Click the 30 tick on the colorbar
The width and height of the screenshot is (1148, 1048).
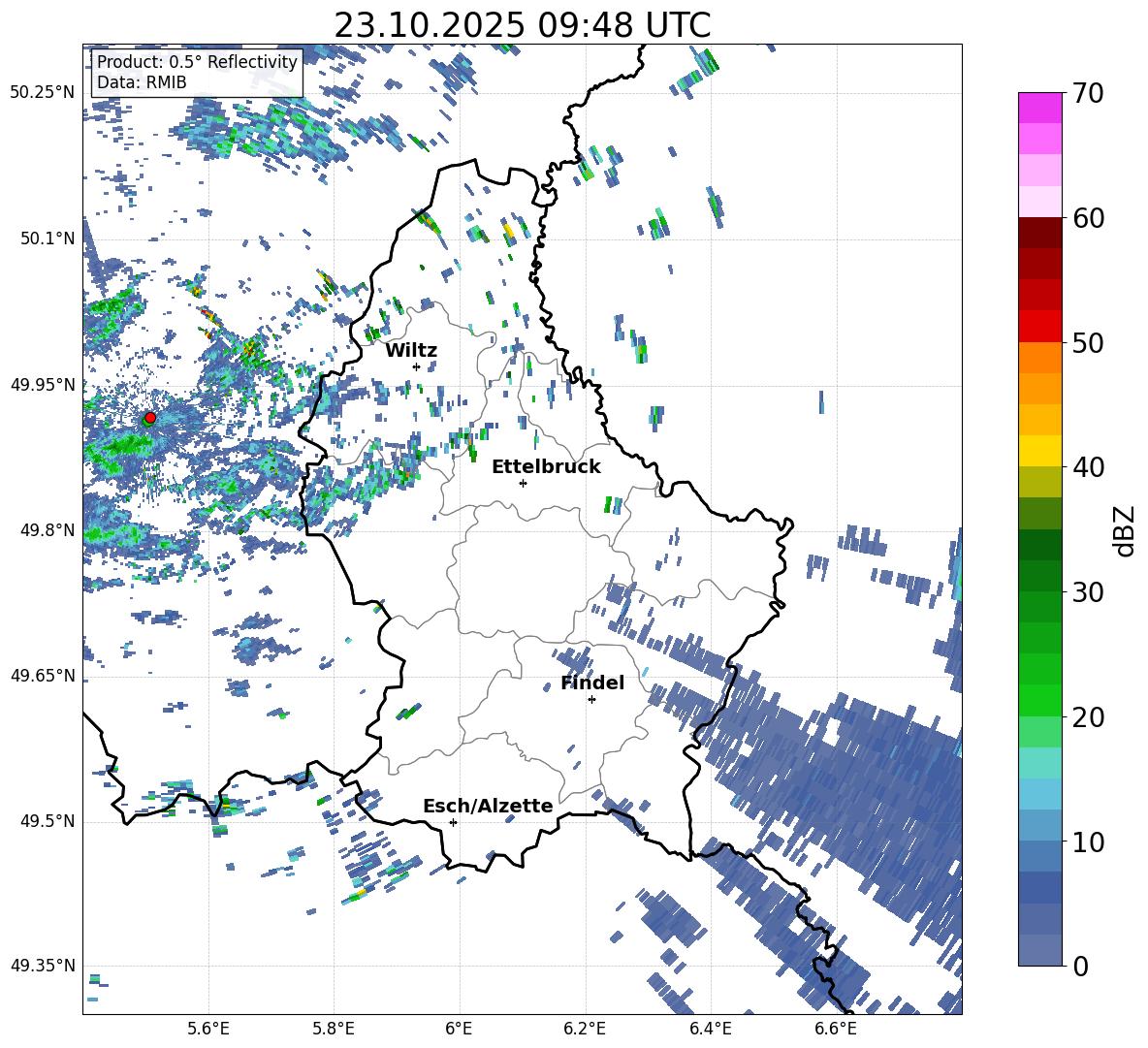pyautogui.click(x=1088, y=591)
